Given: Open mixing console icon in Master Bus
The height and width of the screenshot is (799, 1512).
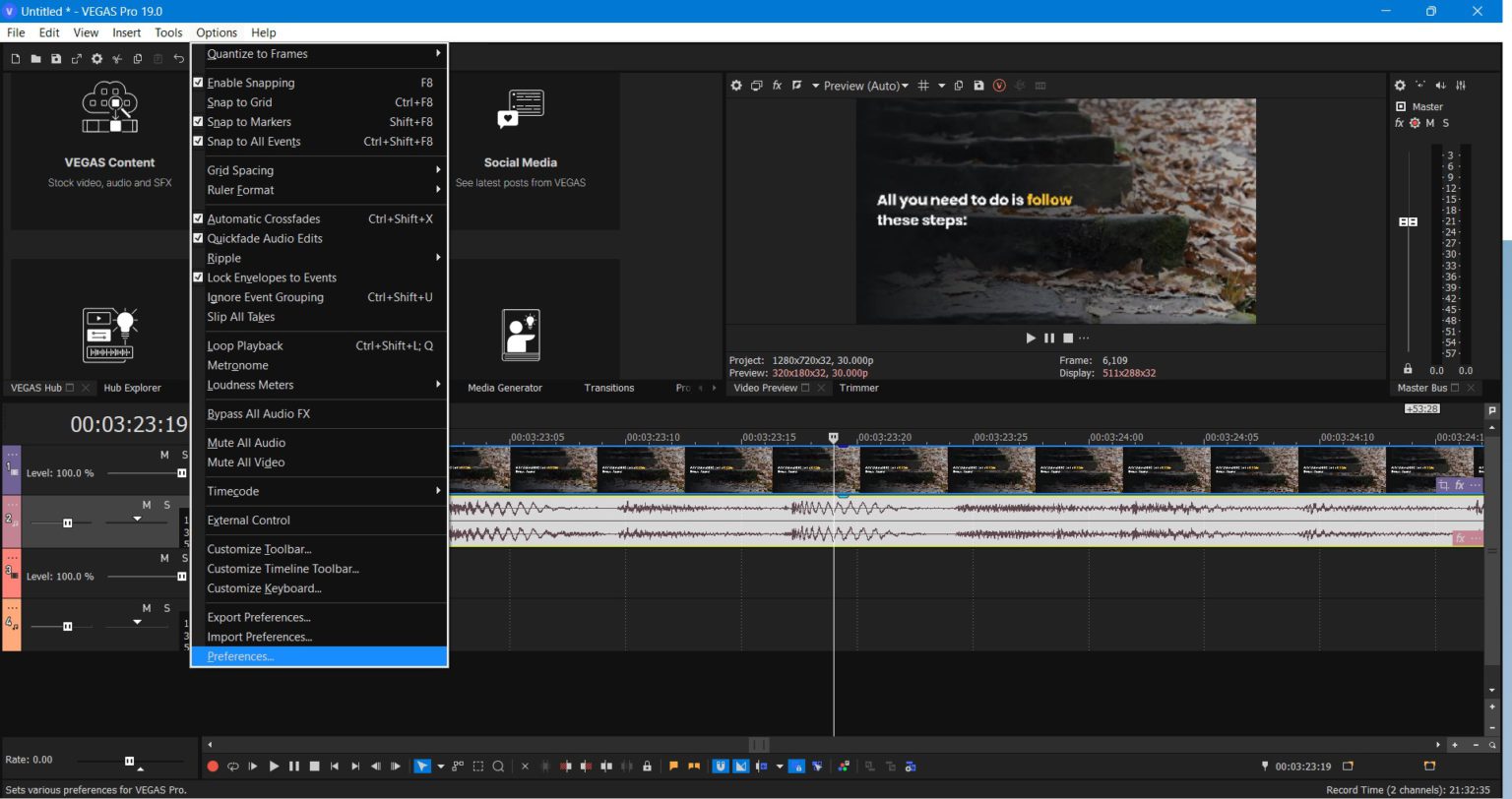Looking at the screenshot, I should click(x=1461, y=86).
